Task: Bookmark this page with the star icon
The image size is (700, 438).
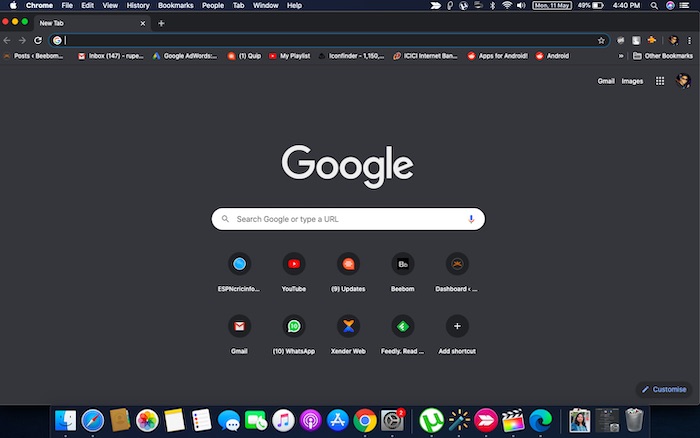Action: (601, 41)
